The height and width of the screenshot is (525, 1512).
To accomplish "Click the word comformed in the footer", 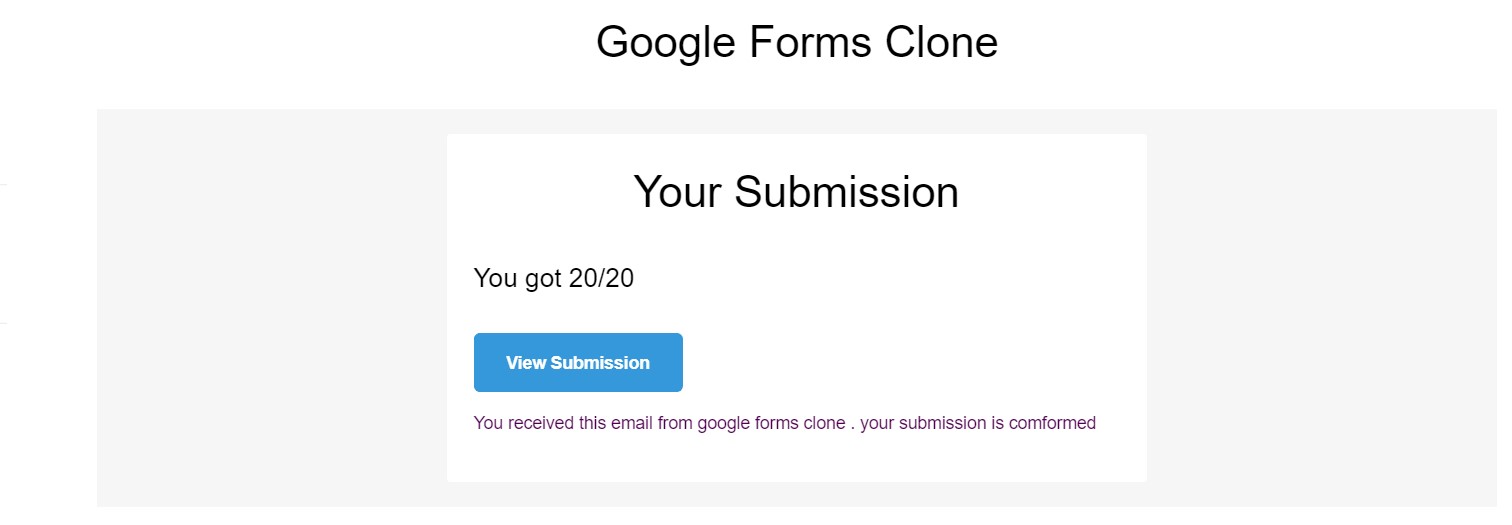I will (x=1052, y=423).
